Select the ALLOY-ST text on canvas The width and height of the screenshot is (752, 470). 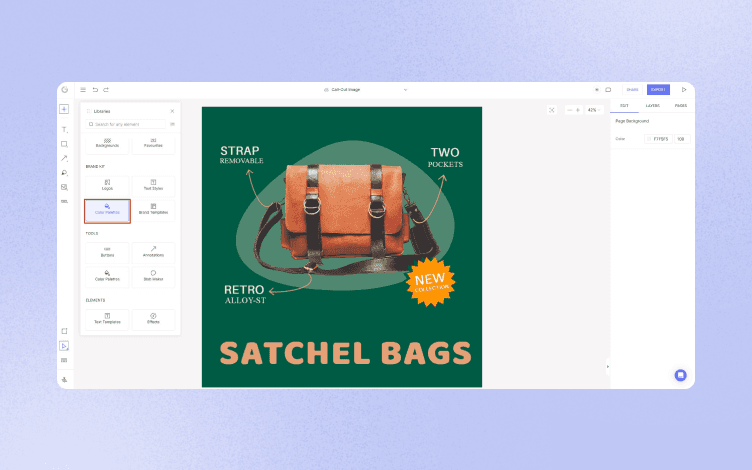[245, 300]
